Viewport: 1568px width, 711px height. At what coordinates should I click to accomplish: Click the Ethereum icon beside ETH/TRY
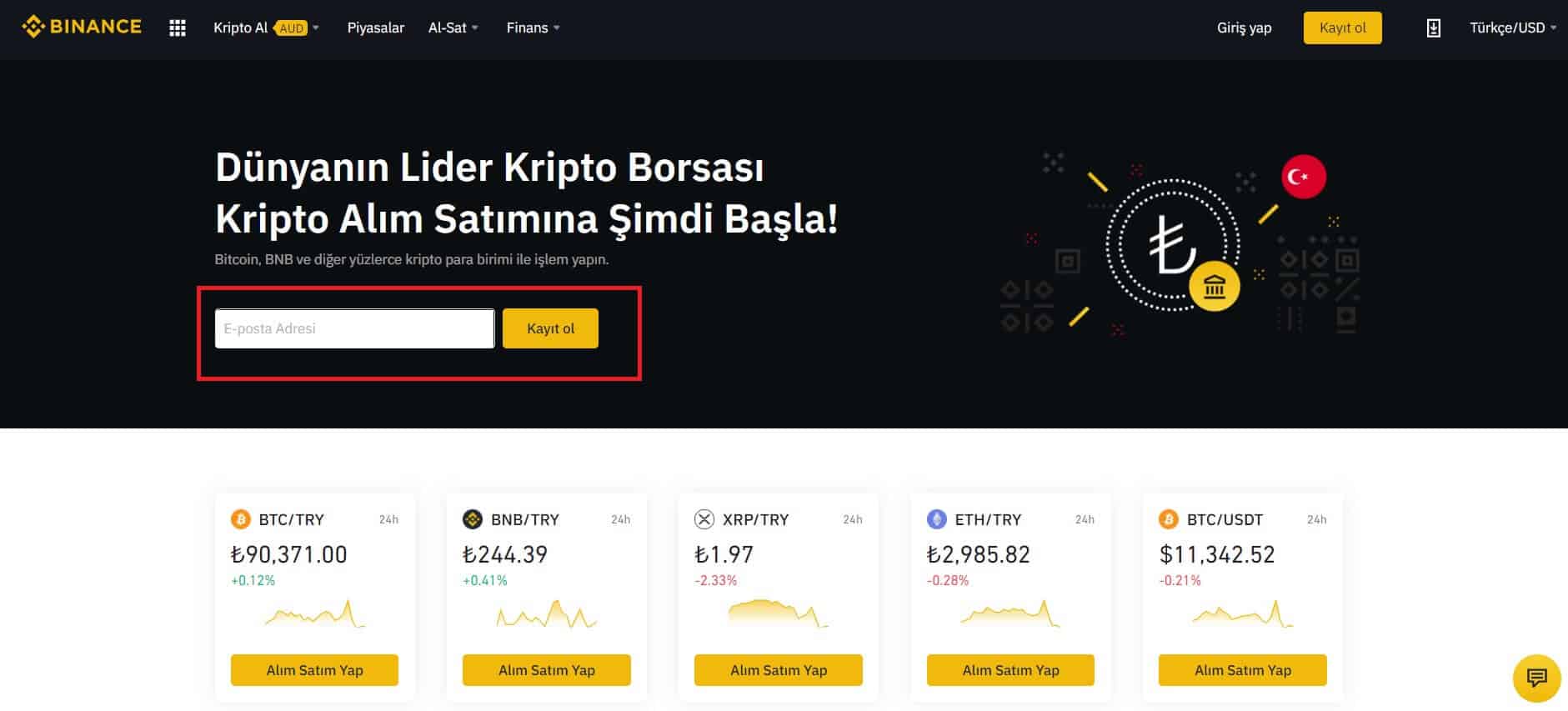pyautogui.click(x=936, y=519)
